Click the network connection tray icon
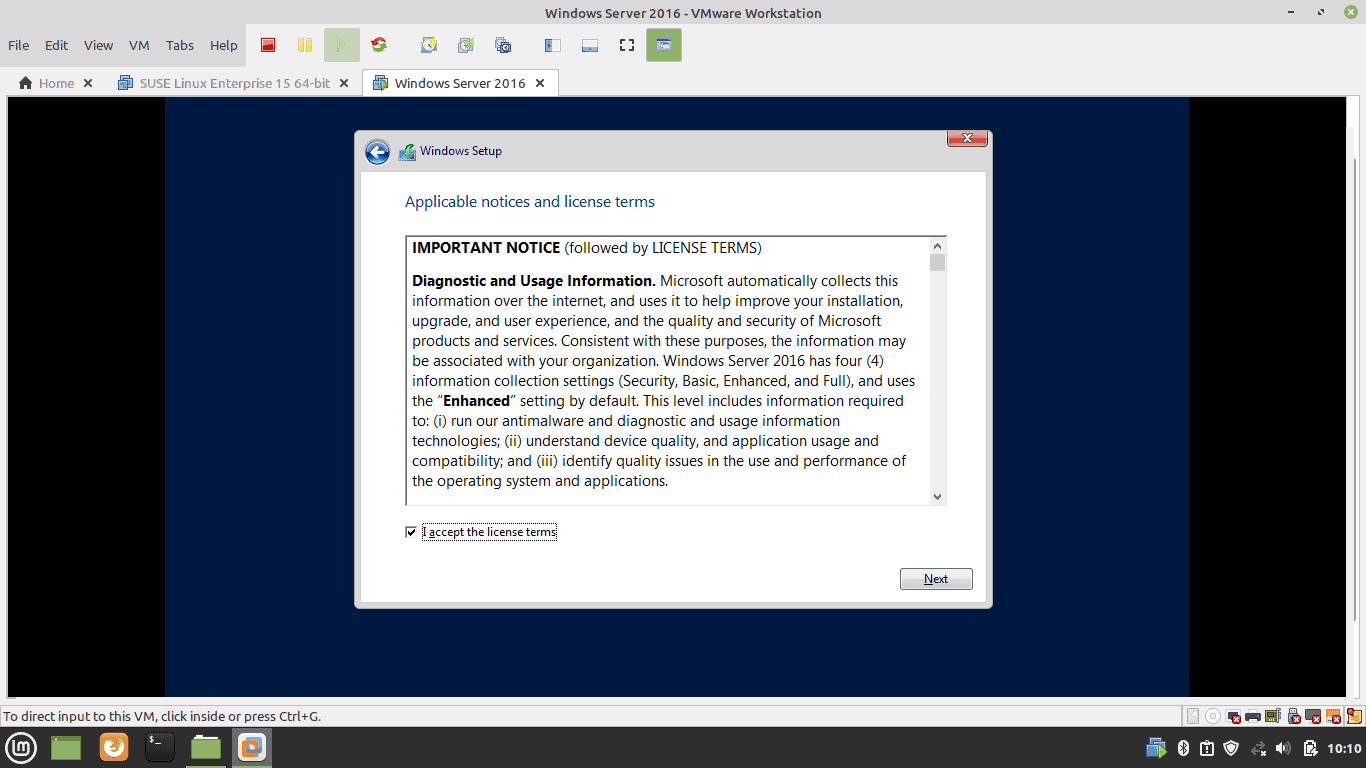Screen dimensions: 1366x768 point(1258,748)
